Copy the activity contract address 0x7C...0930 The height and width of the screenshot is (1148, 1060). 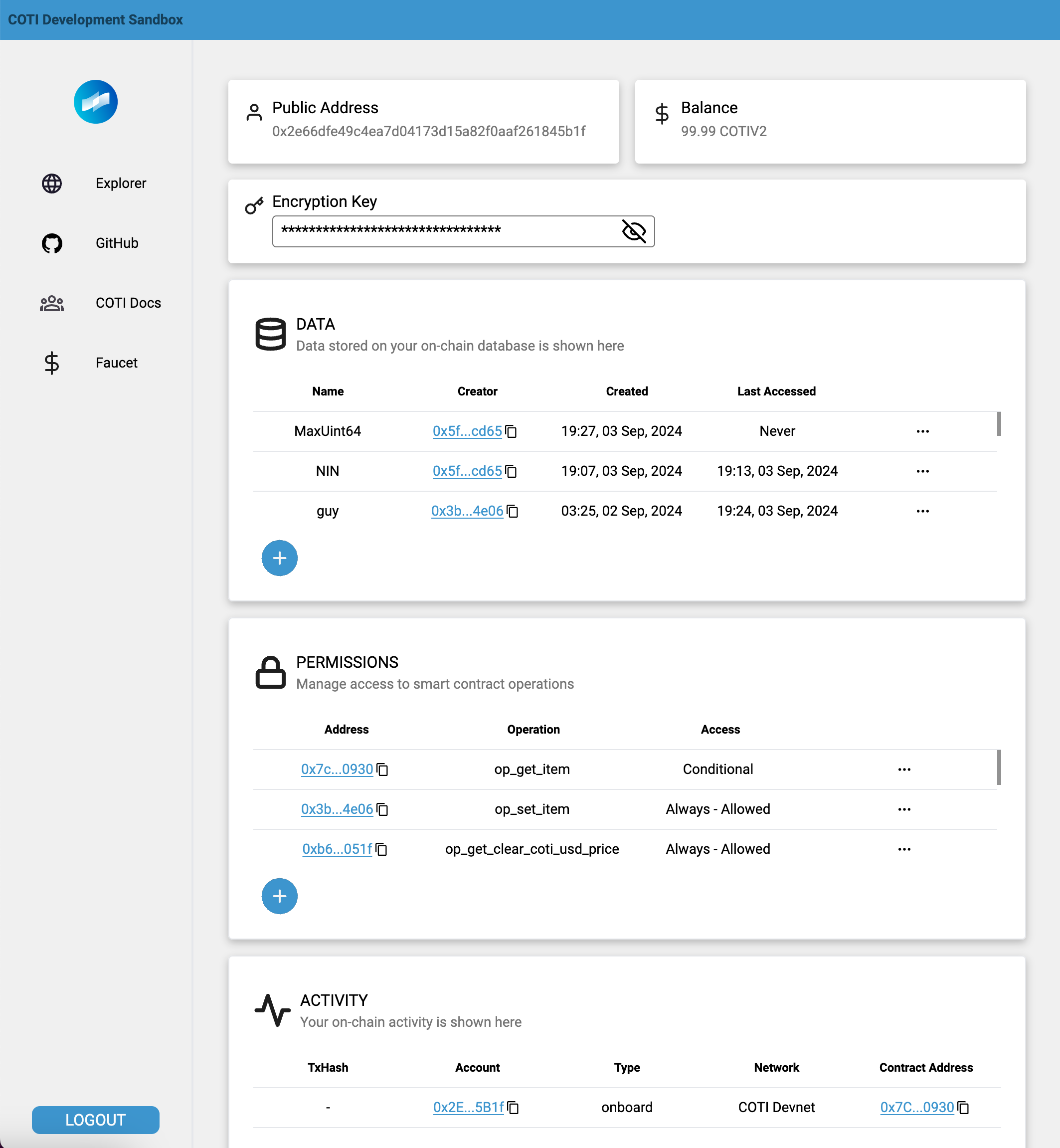[x=964, y=1107]
